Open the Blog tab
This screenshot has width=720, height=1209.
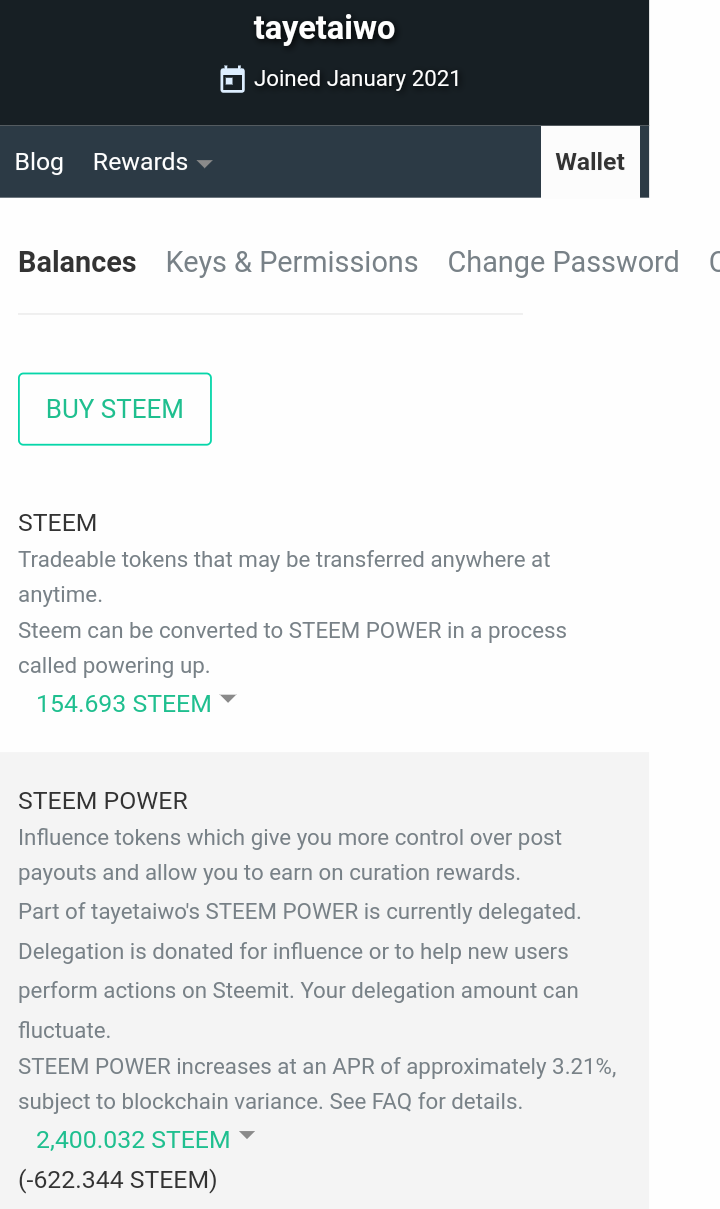39,162
